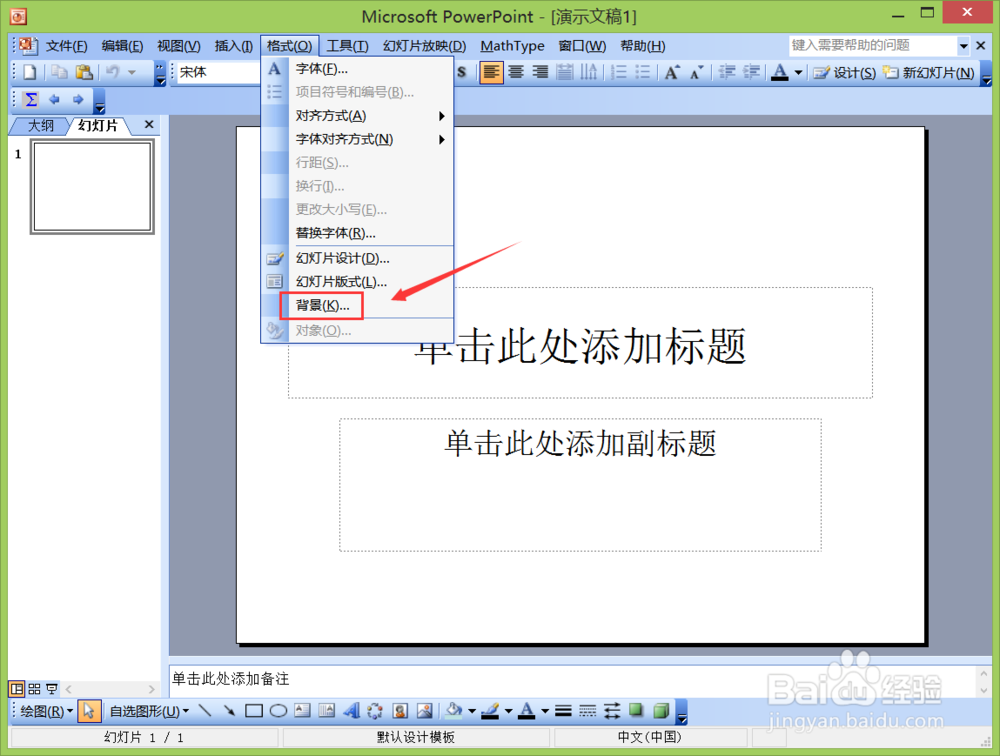
Task: Select the Arrow drawing tool
Action: point(229,710)
